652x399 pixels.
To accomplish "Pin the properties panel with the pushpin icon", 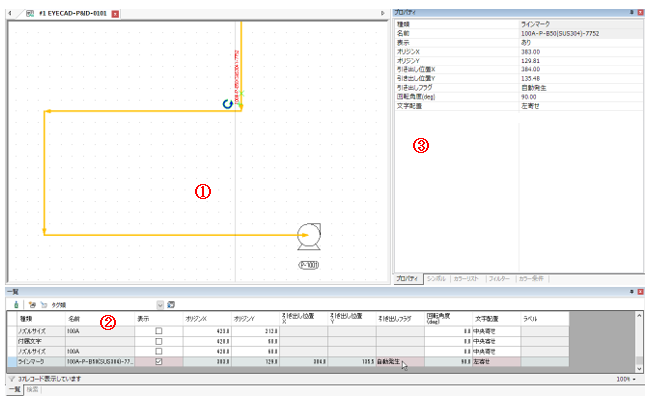I will (x=632, y=13).
